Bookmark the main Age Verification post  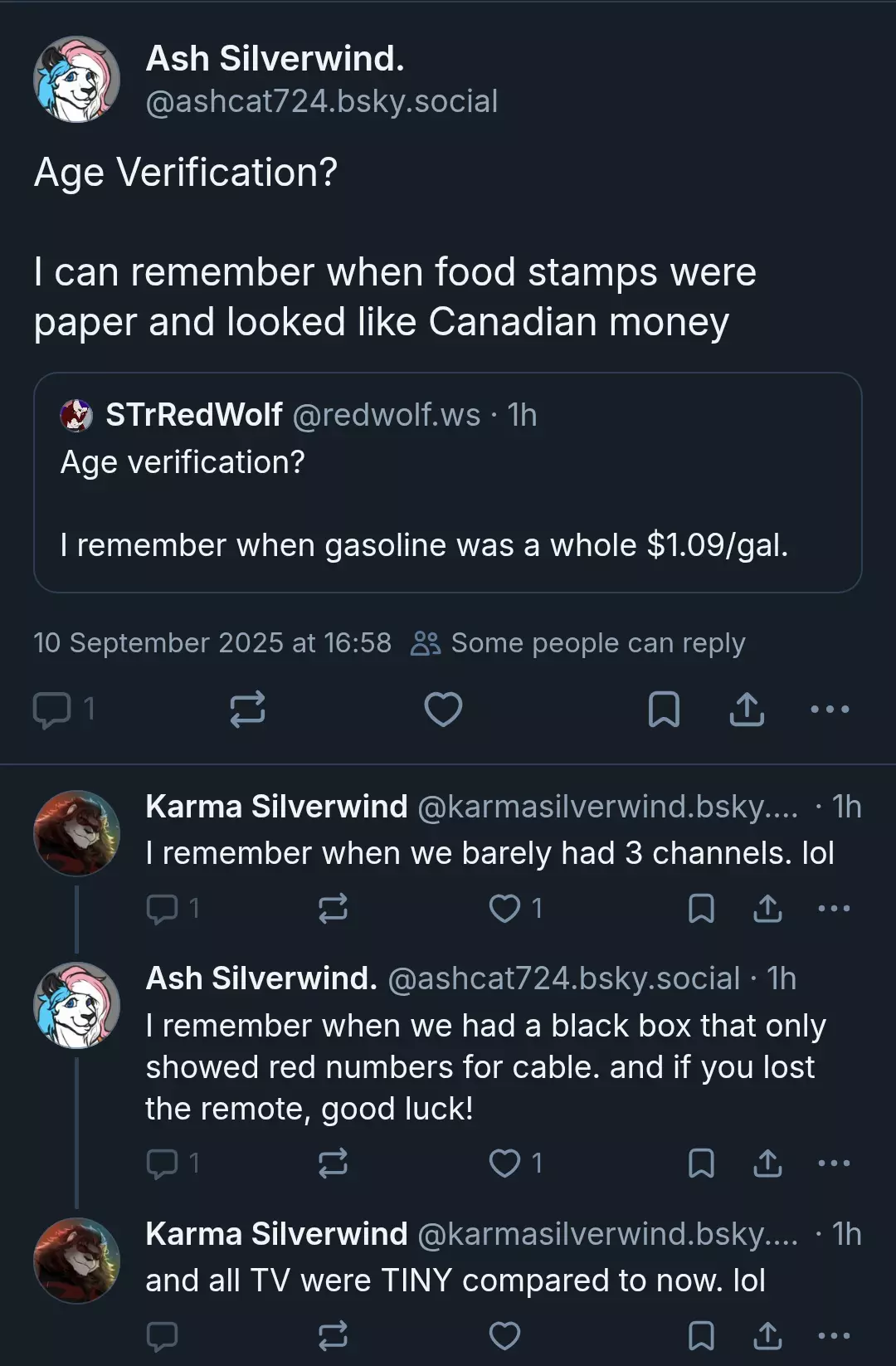[664, 710]
